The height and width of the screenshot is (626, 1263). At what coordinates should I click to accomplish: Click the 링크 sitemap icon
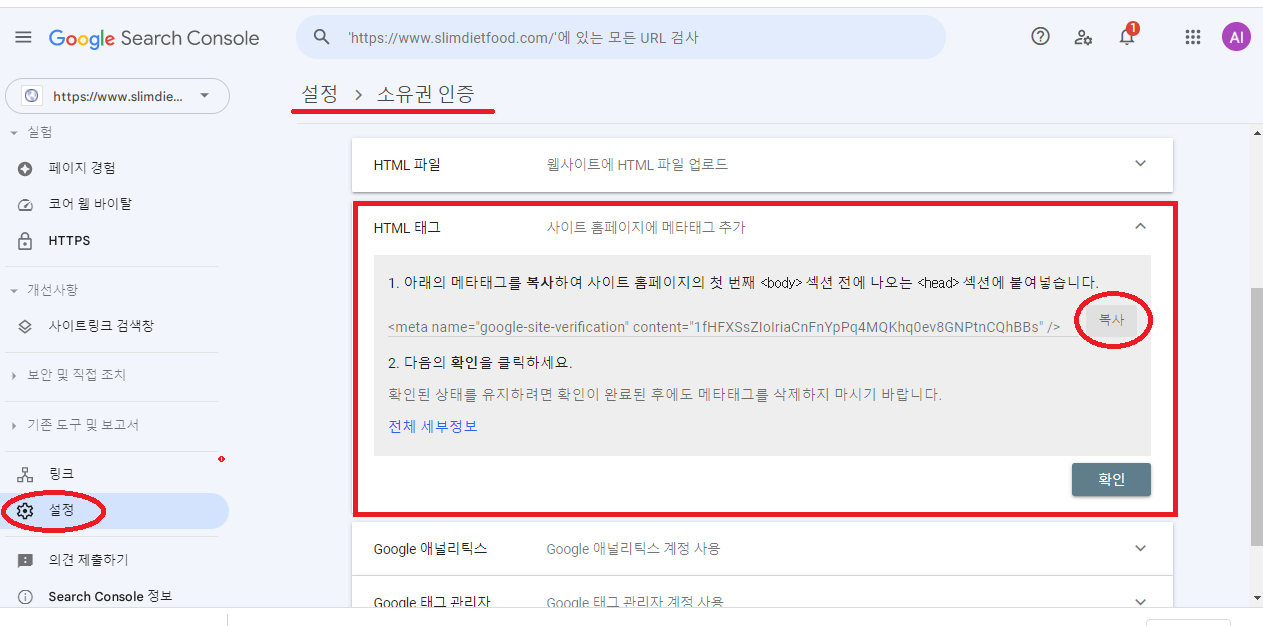tap(26, 474)
